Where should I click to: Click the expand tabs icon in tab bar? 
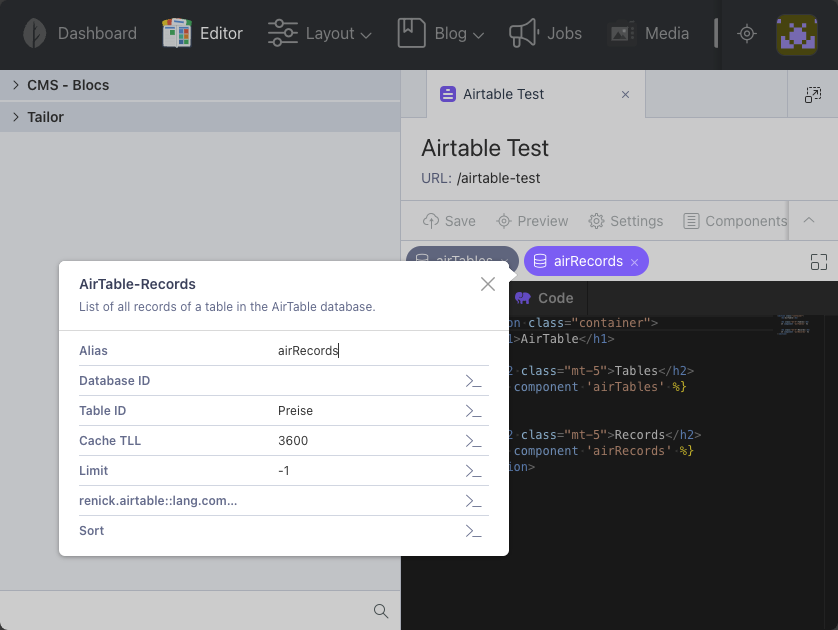[x=813, y=95]
